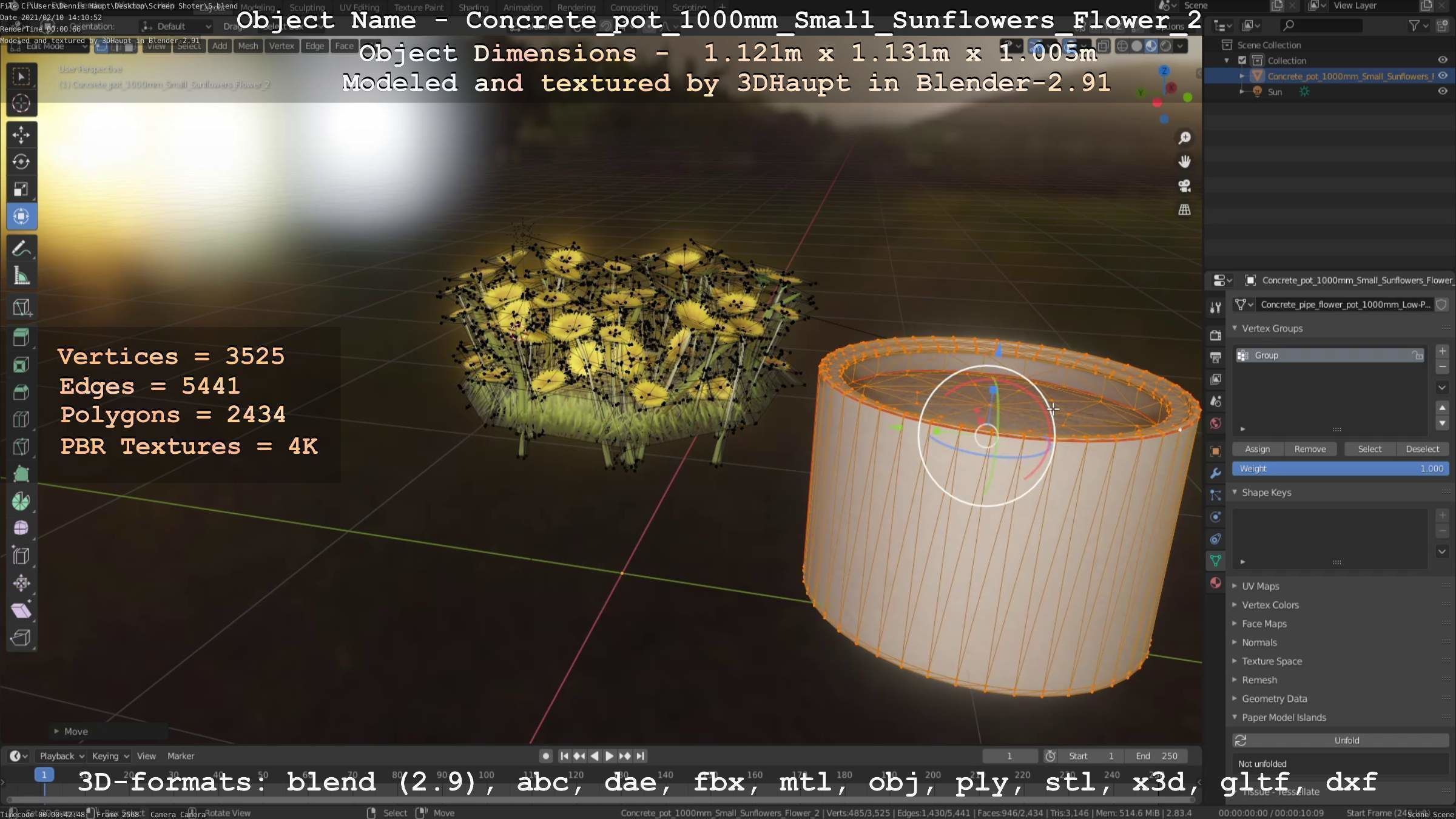Image resolution: width=1456 pixels, height=819 pixels.
Task: Hide Concrete_pot object via eye icon
Action: pos(1443,76)
